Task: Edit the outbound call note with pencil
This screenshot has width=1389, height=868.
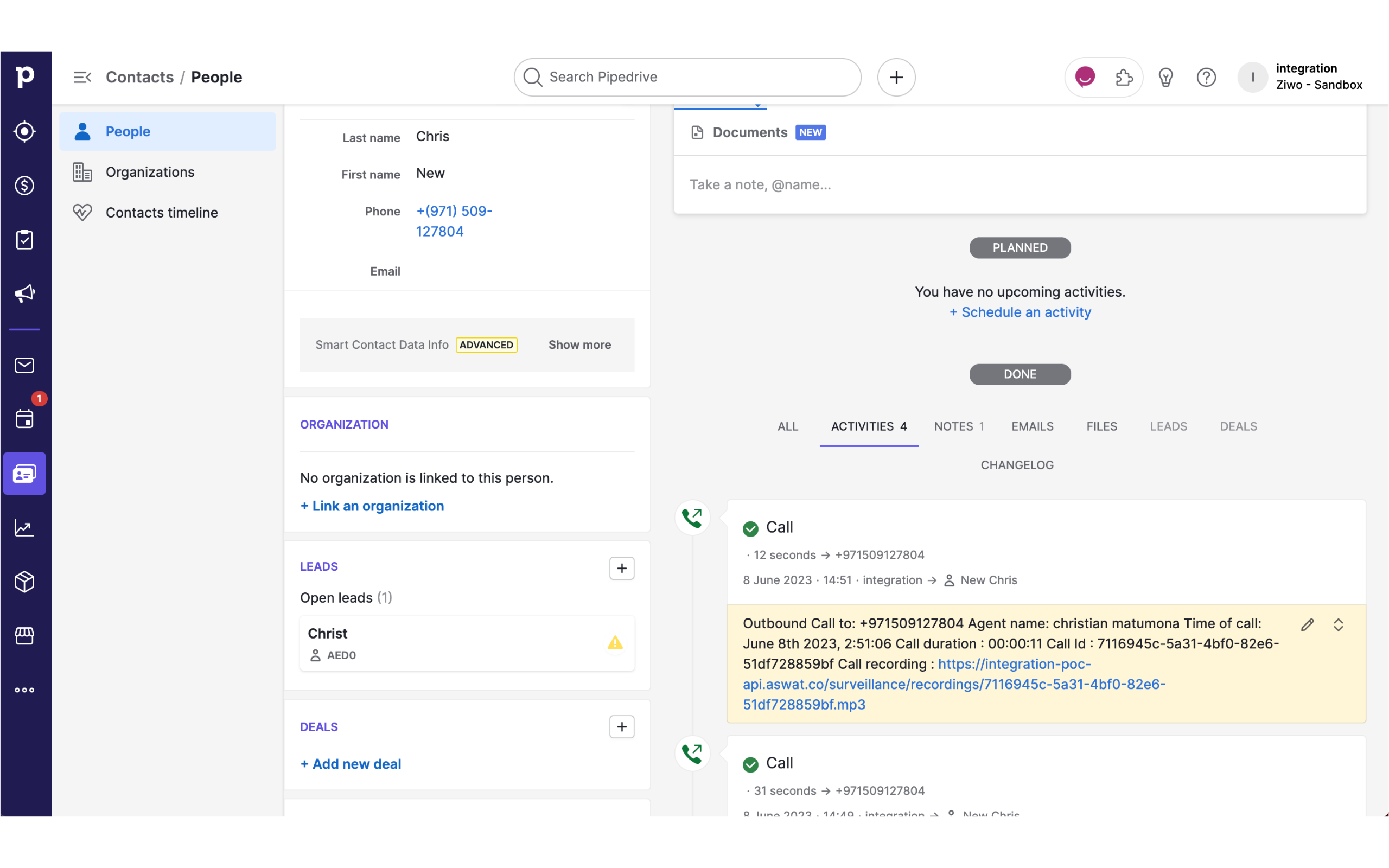Action: (x=1307, y=624)
